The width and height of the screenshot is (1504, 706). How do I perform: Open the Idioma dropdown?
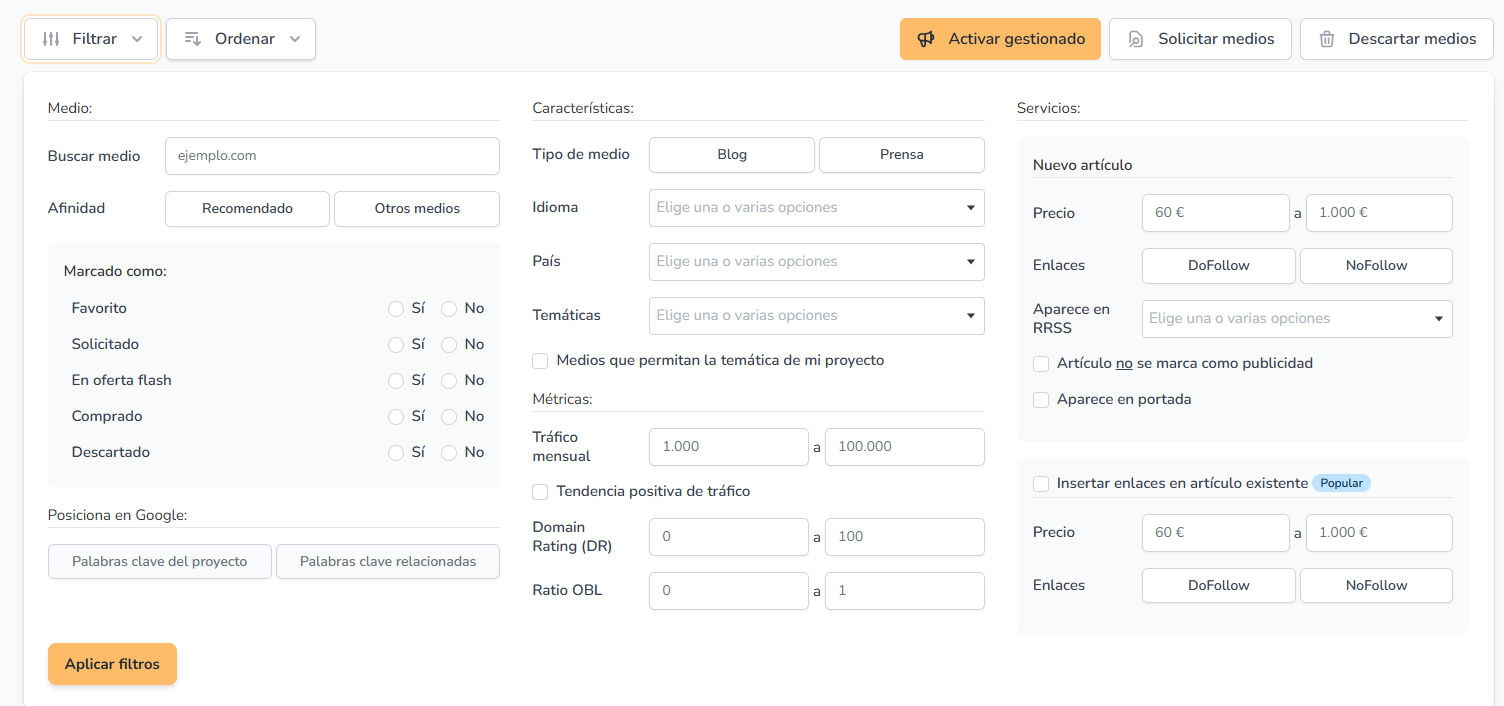[816, 208]
